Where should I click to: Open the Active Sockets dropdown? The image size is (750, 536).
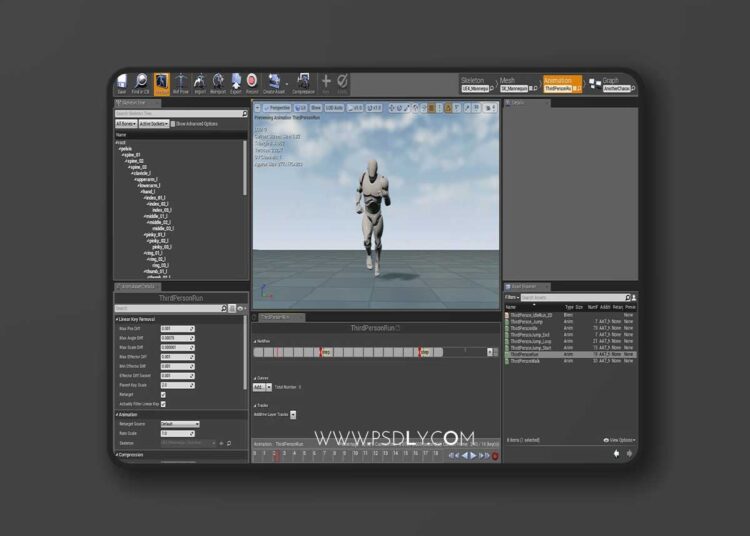coord(154,124)
